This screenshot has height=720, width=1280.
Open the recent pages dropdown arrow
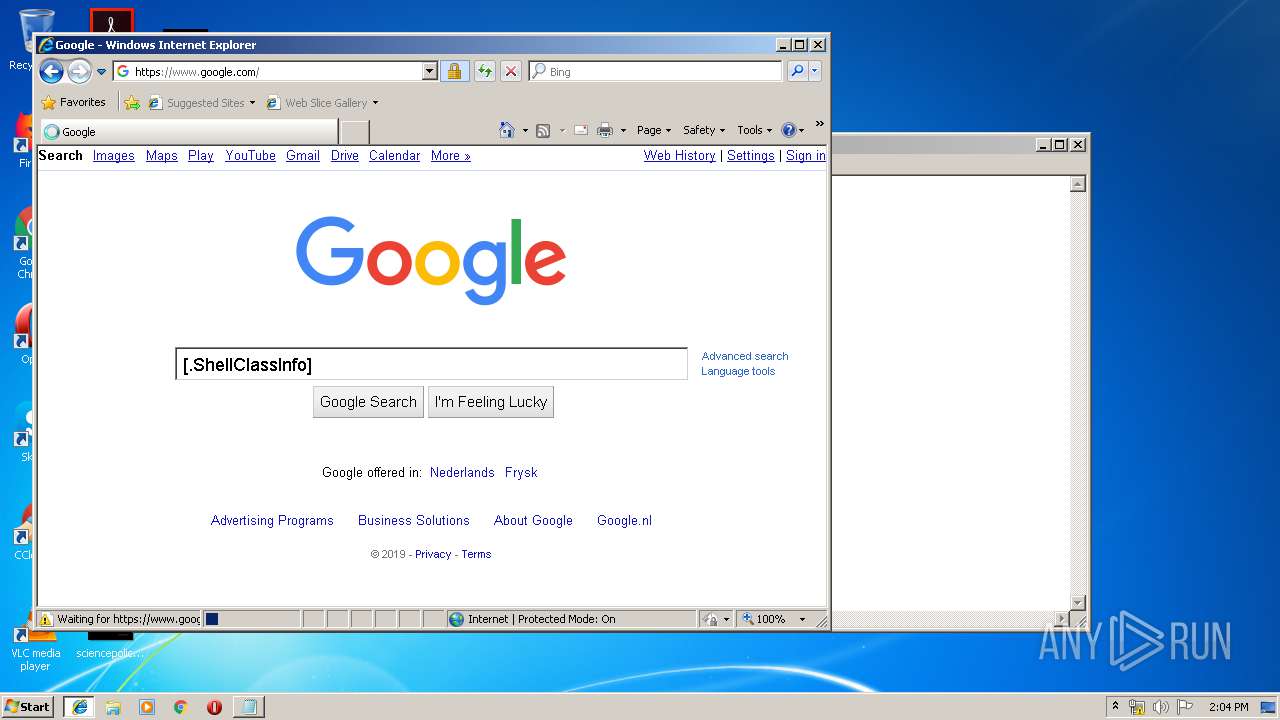tap(101, 72)
